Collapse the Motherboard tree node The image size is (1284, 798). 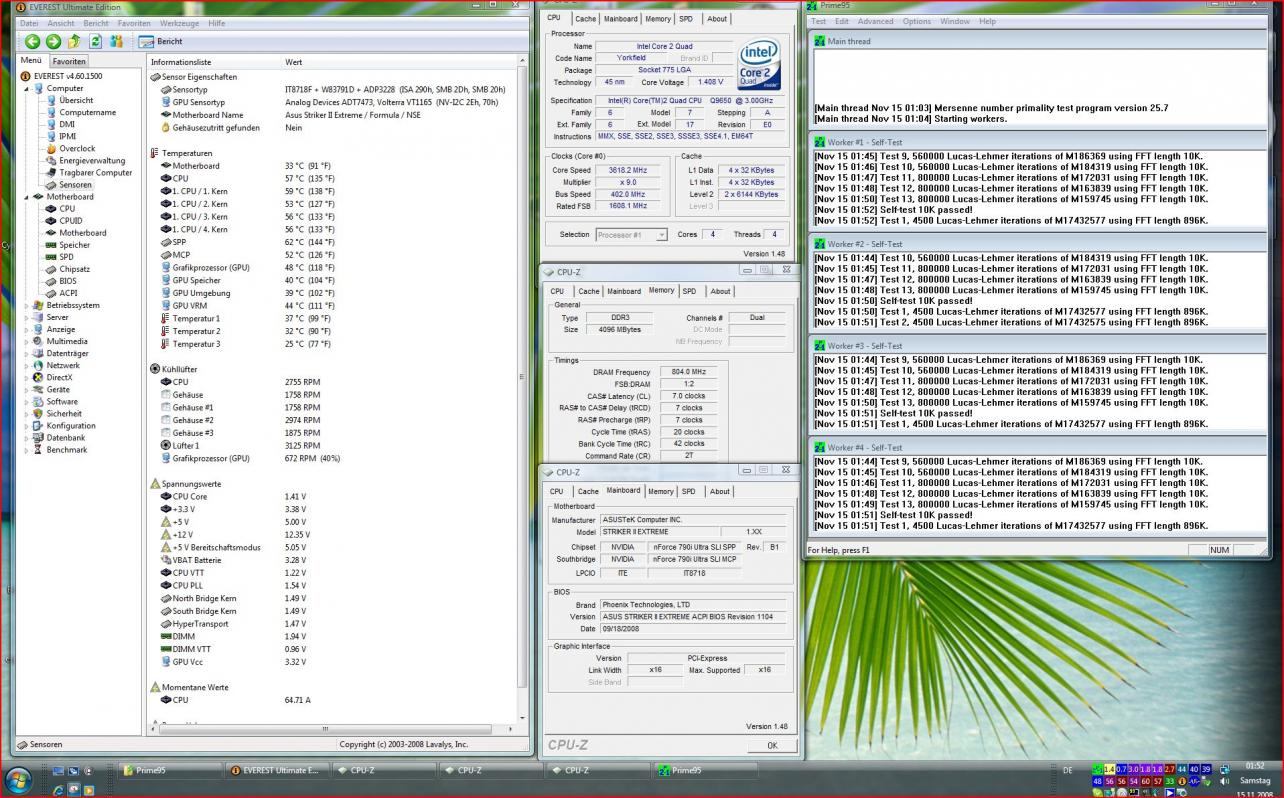pos(27,196)
